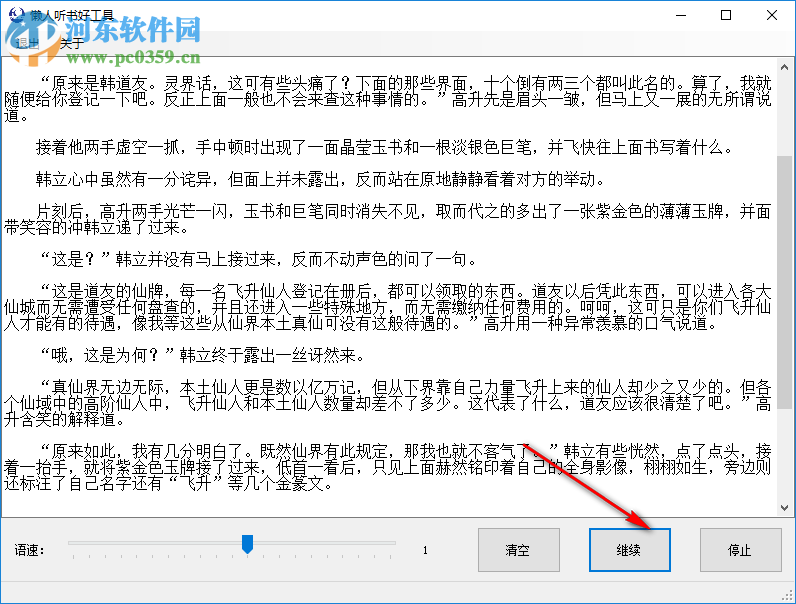Click the speed value 1 label

click(425, 550)
